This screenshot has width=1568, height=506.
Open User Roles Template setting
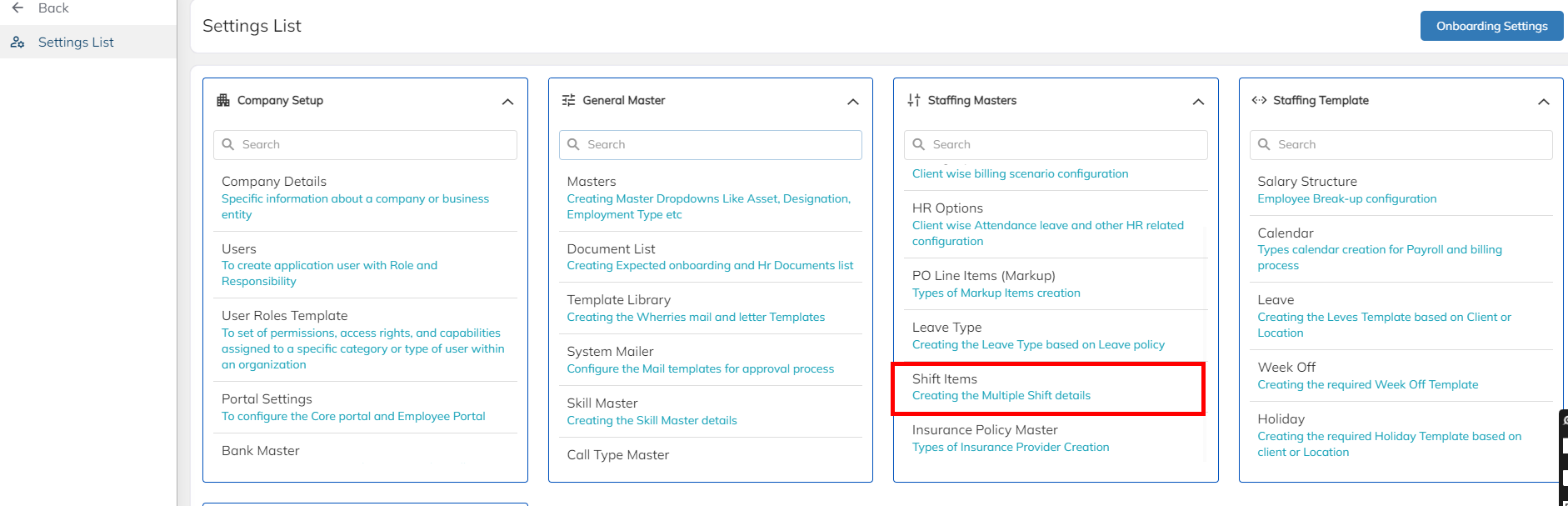(285, 315)
